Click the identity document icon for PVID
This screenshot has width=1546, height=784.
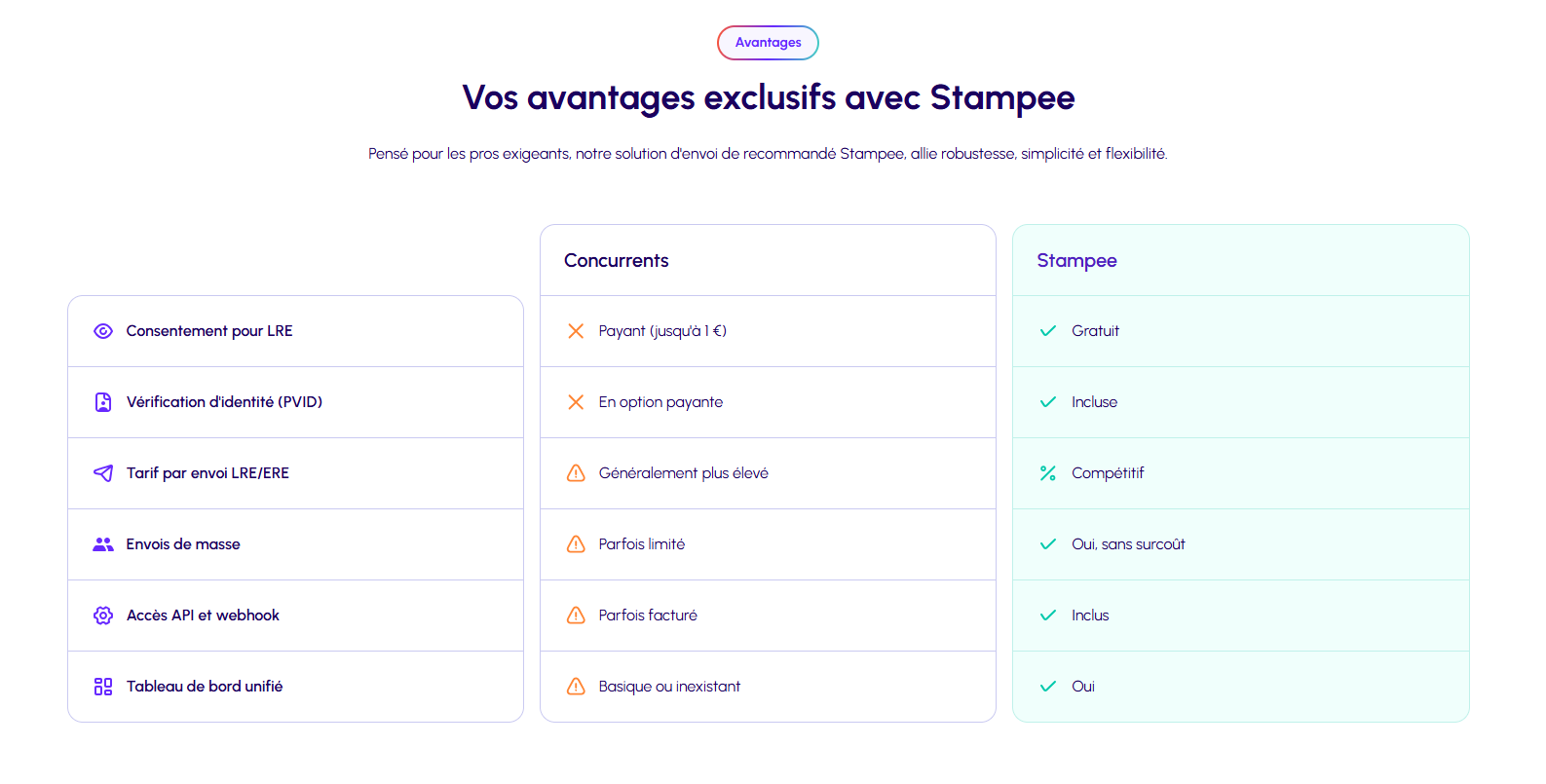pyautogui.click(x=103, y=402)
